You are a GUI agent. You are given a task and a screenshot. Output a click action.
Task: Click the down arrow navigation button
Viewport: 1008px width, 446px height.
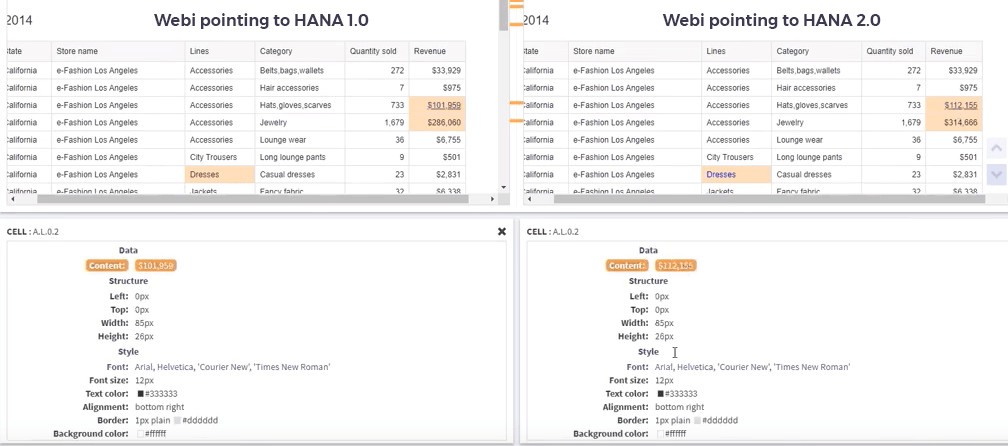pos(996,174)
